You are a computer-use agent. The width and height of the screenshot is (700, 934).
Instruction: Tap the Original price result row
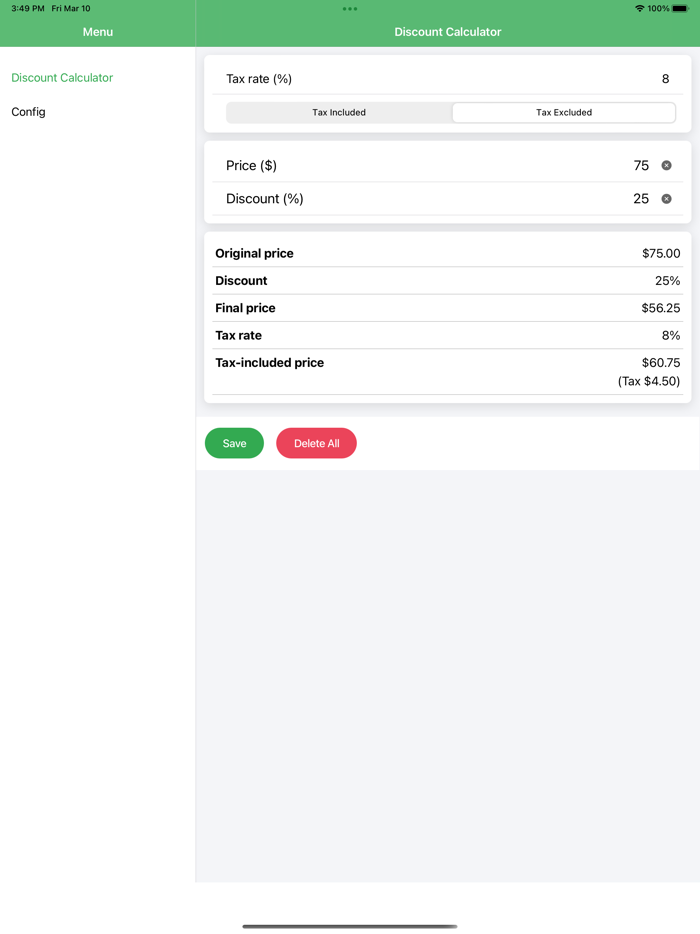pyautogui.click(x=448, y=253)
